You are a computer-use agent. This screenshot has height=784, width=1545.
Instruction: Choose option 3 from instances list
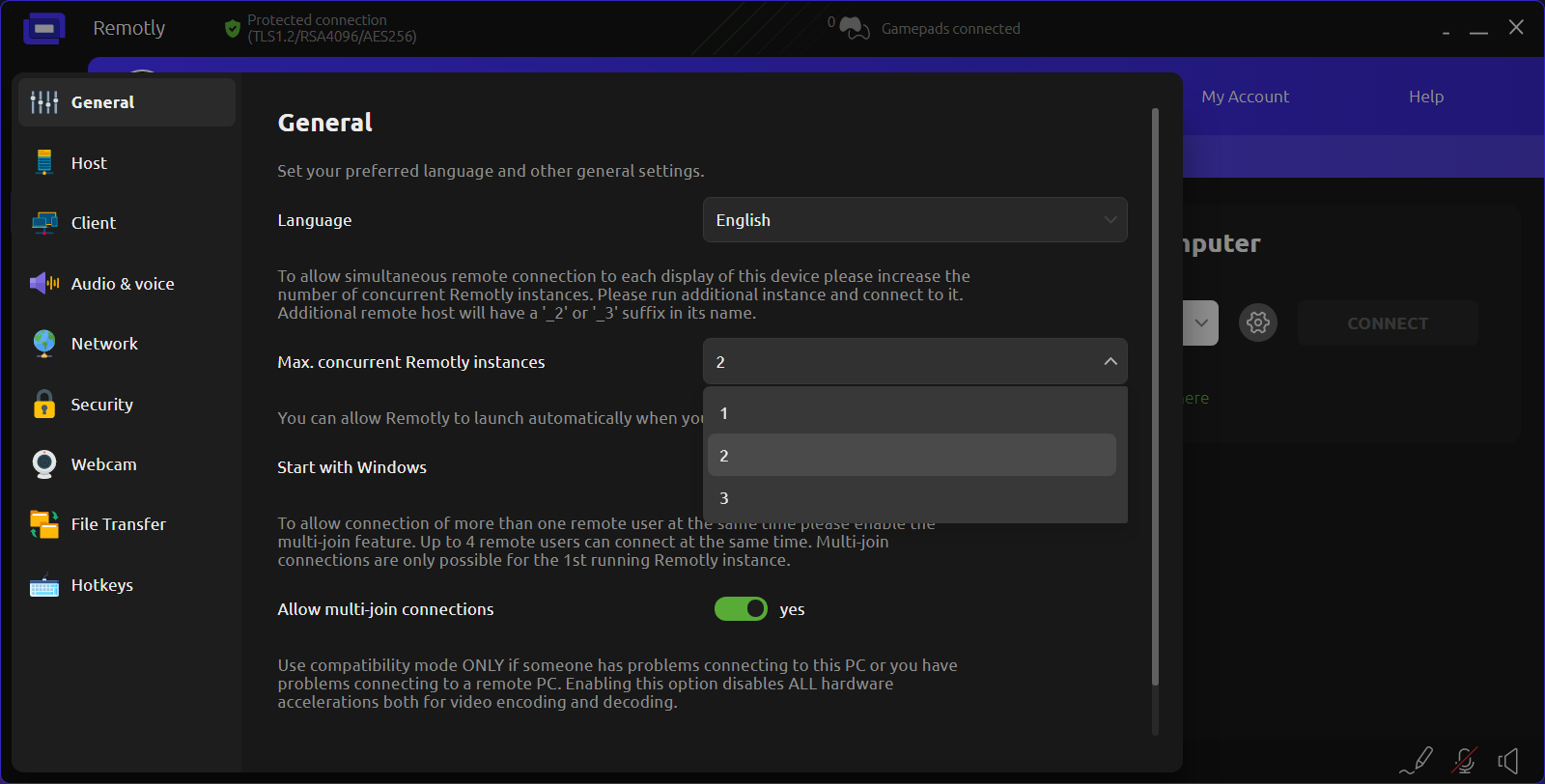coord(912,498)
